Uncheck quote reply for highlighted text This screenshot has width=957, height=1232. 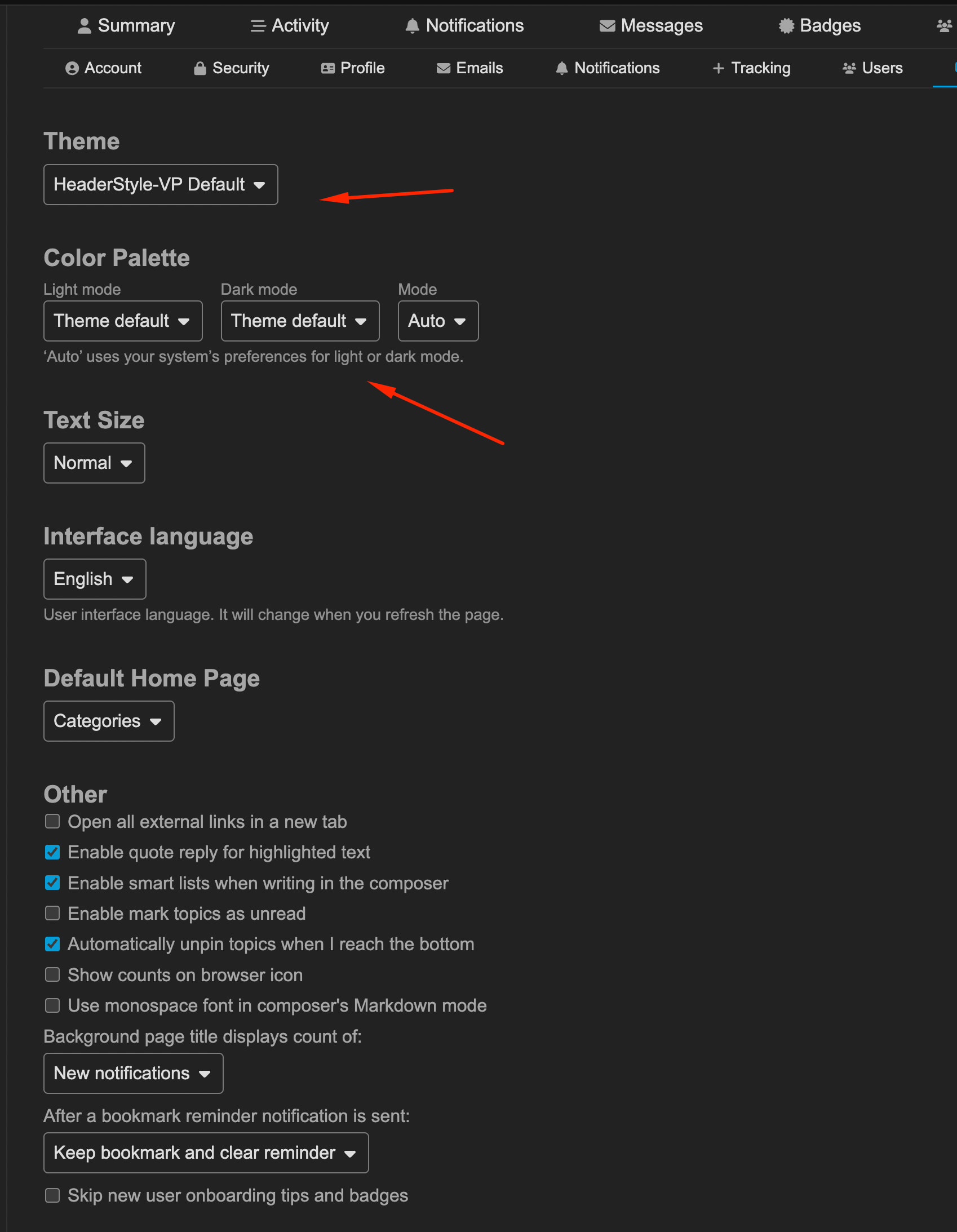pos(52,852)
